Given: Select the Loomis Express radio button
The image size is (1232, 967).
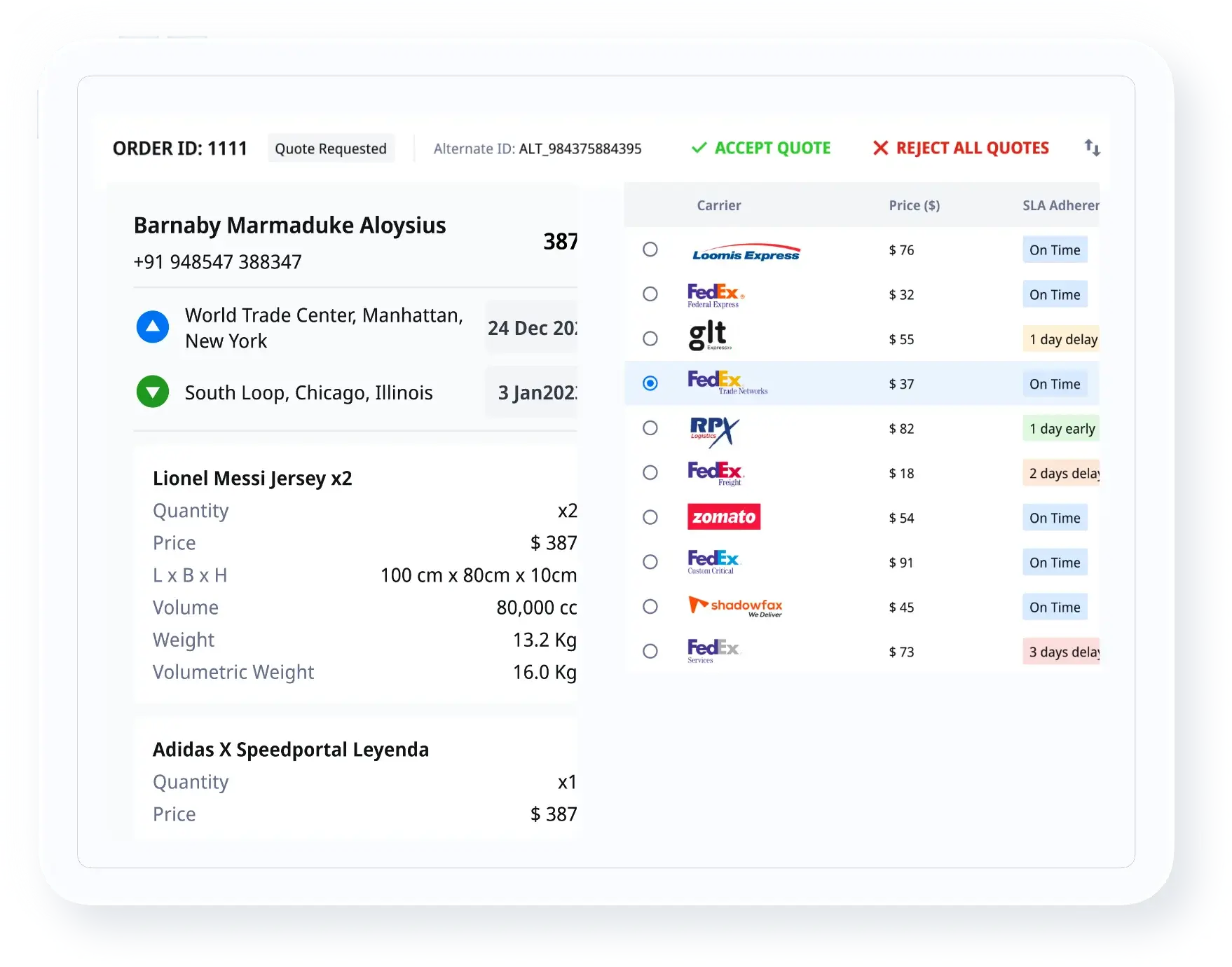Looking at the screenshot, I should [650, 249].
